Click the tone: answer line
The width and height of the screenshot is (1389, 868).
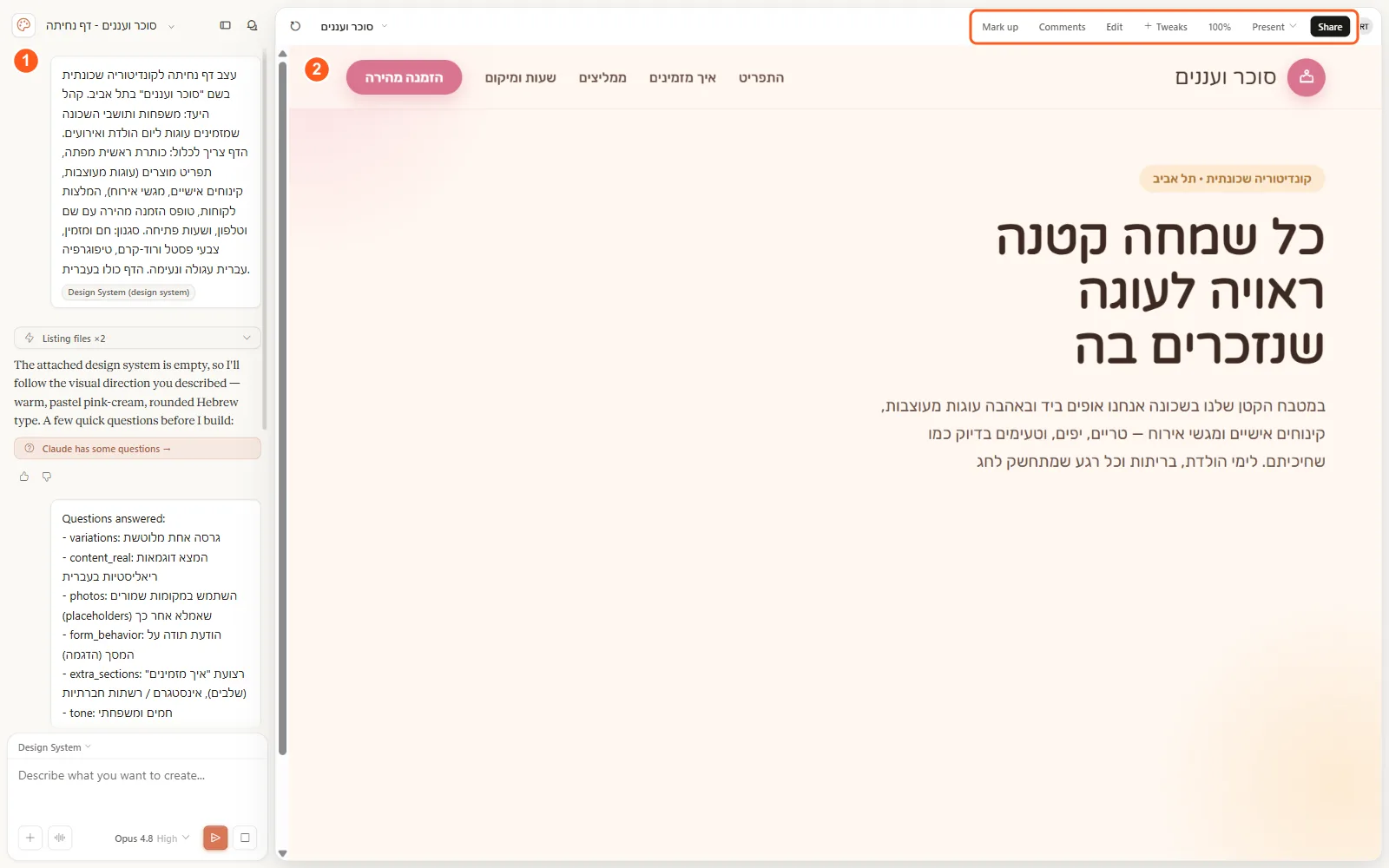coord(117,713)
